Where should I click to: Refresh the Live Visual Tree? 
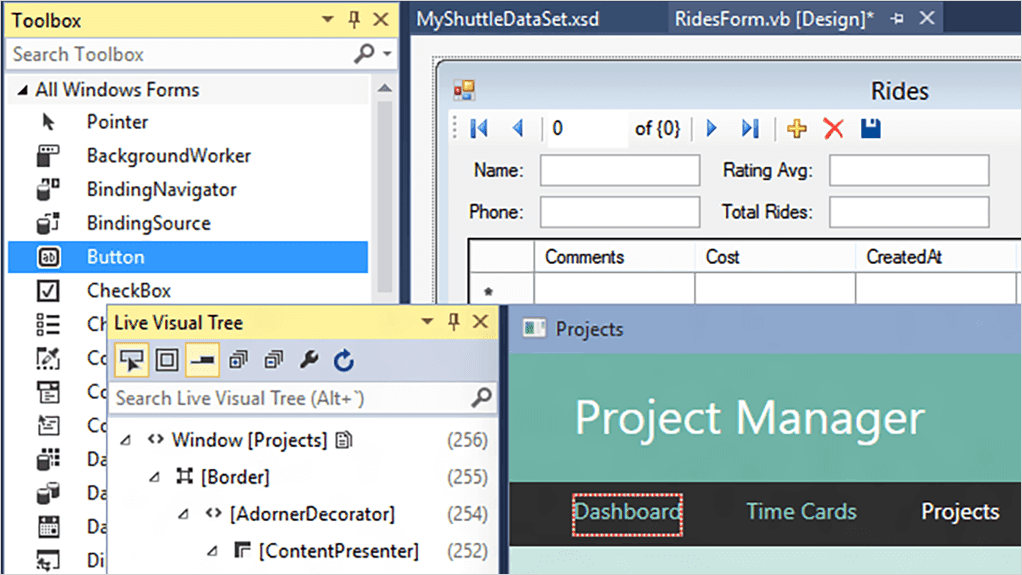[344, 360]
